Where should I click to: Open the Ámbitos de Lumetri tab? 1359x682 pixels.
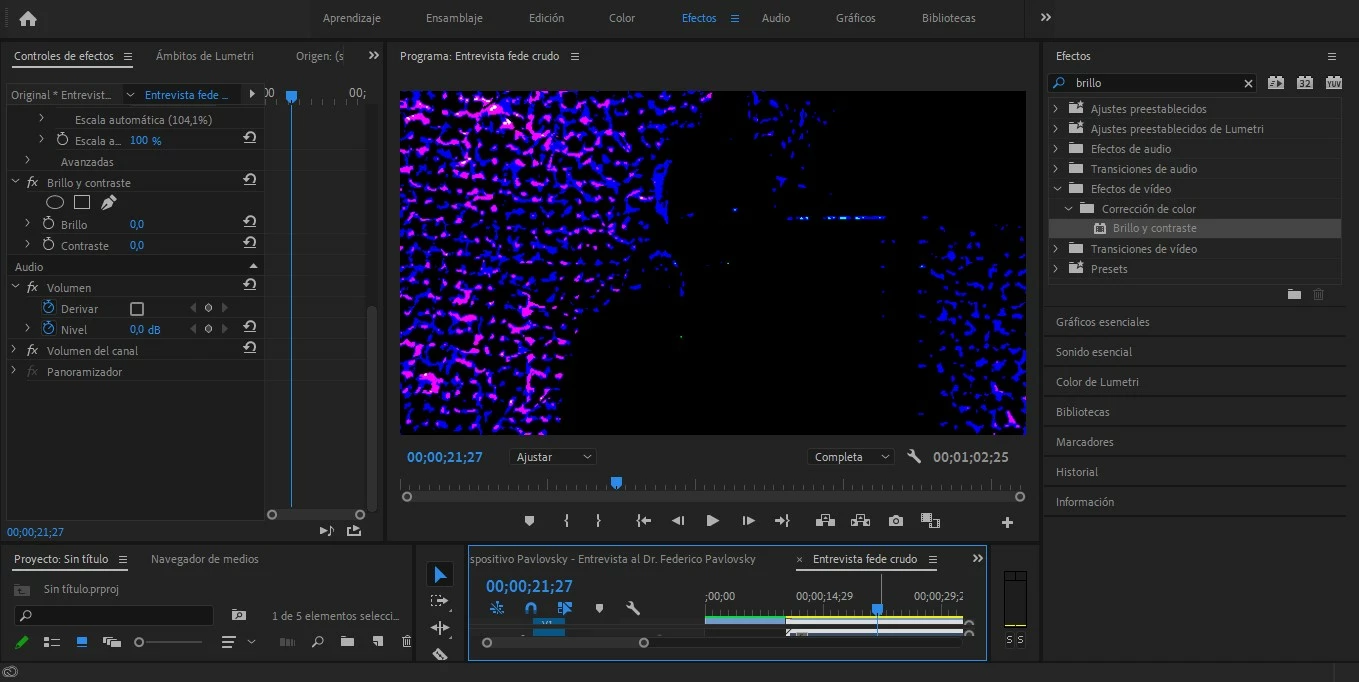pos(204,56)
